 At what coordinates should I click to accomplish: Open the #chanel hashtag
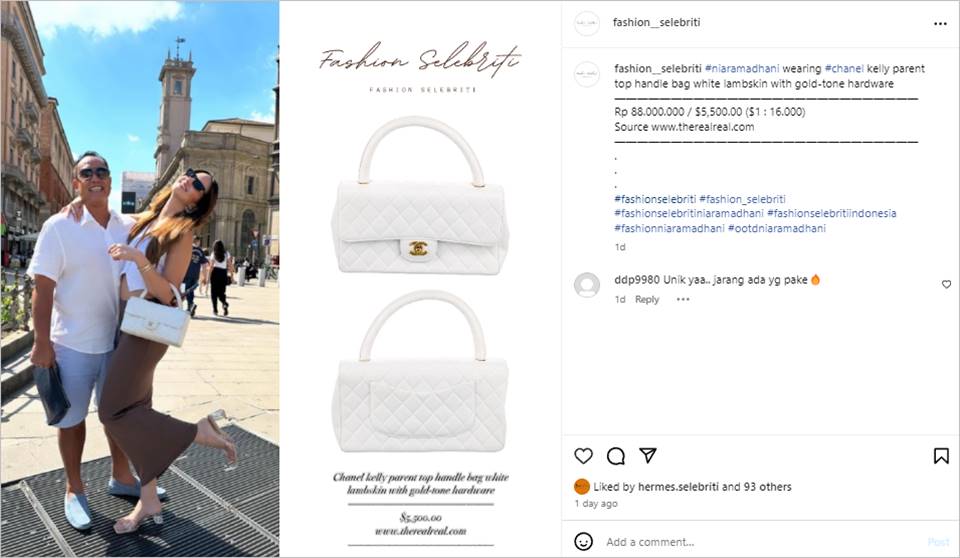[x=844, y=69]
